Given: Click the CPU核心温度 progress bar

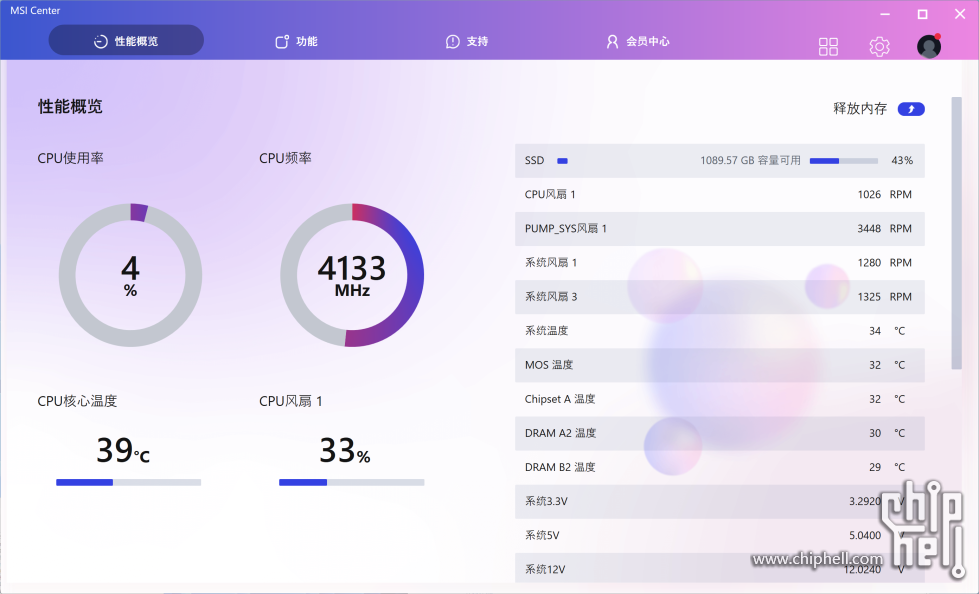Looking at the screenshot, I should [129, 482].
